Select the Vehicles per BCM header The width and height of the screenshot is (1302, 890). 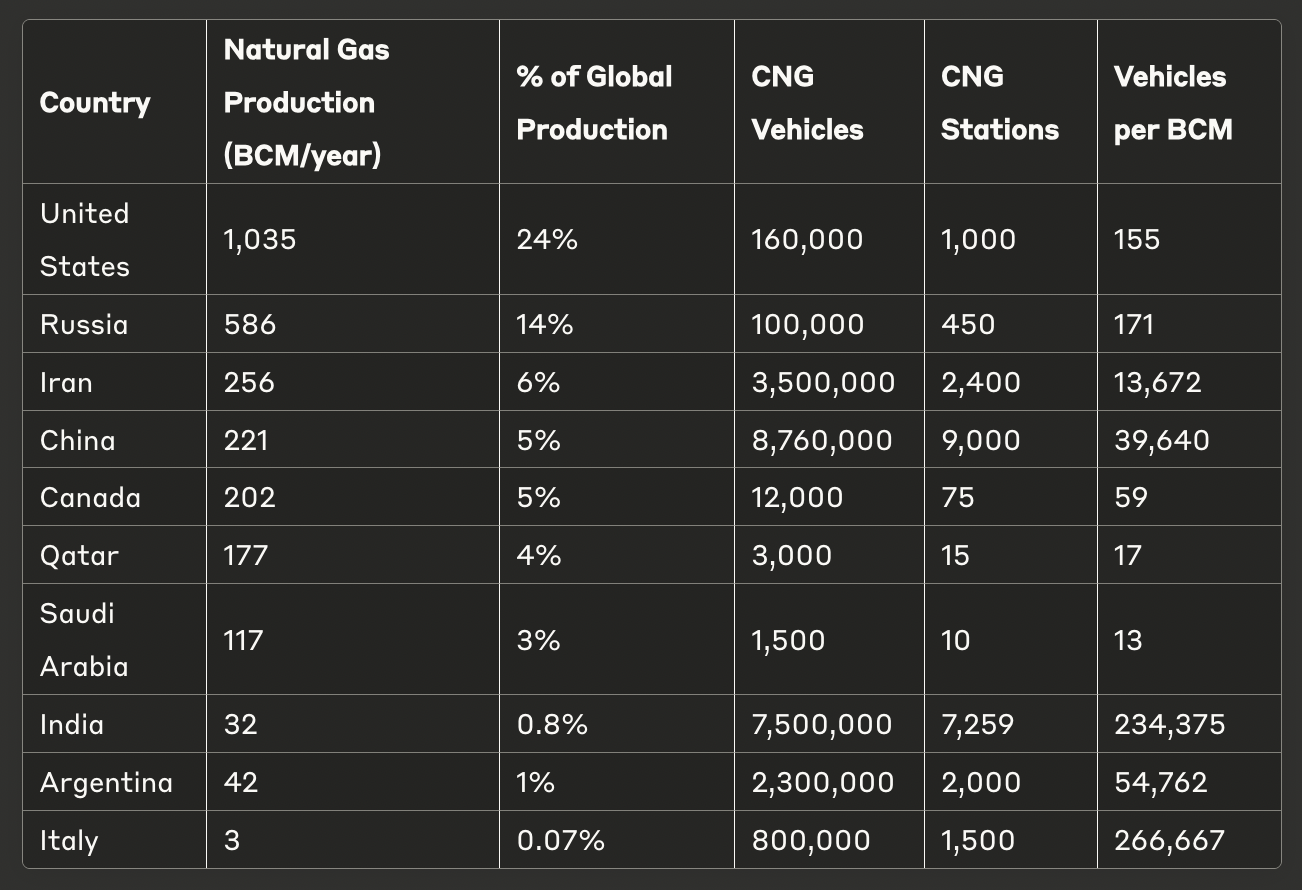(1173, 103)
